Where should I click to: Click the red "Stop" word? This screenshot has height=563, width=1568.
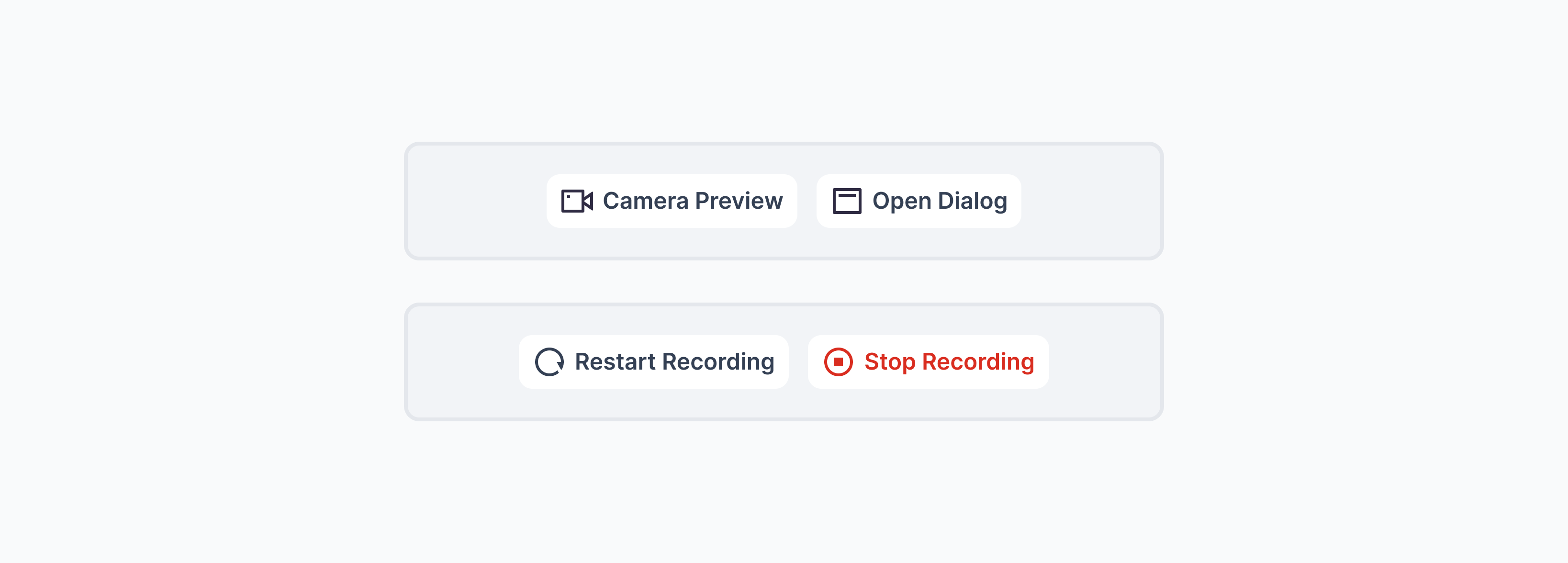click(x=889, y=361)
